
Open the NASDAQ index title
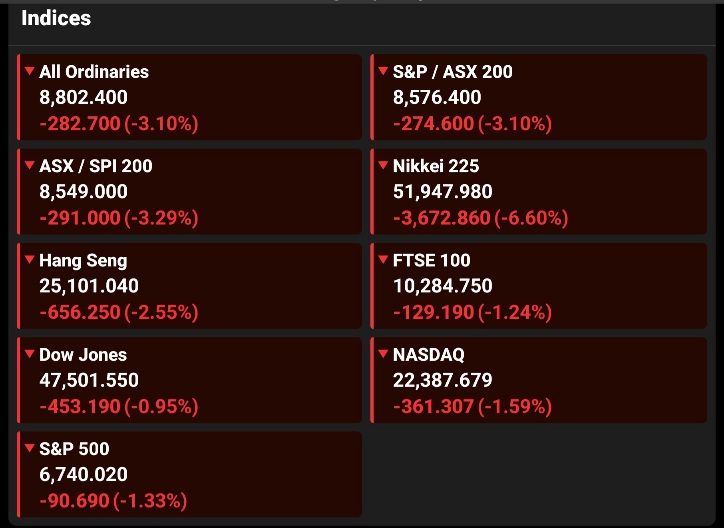[x=429, y=354]
